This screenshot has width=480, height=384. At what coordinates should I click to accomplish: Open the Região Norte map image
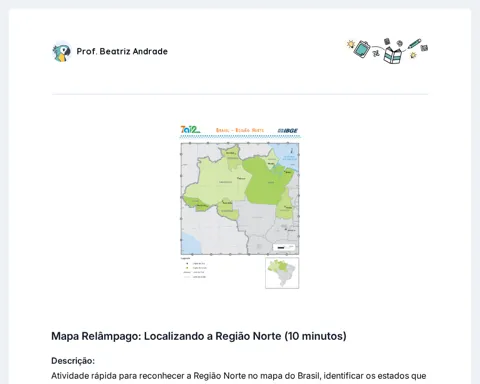click(x=240, y=207)
